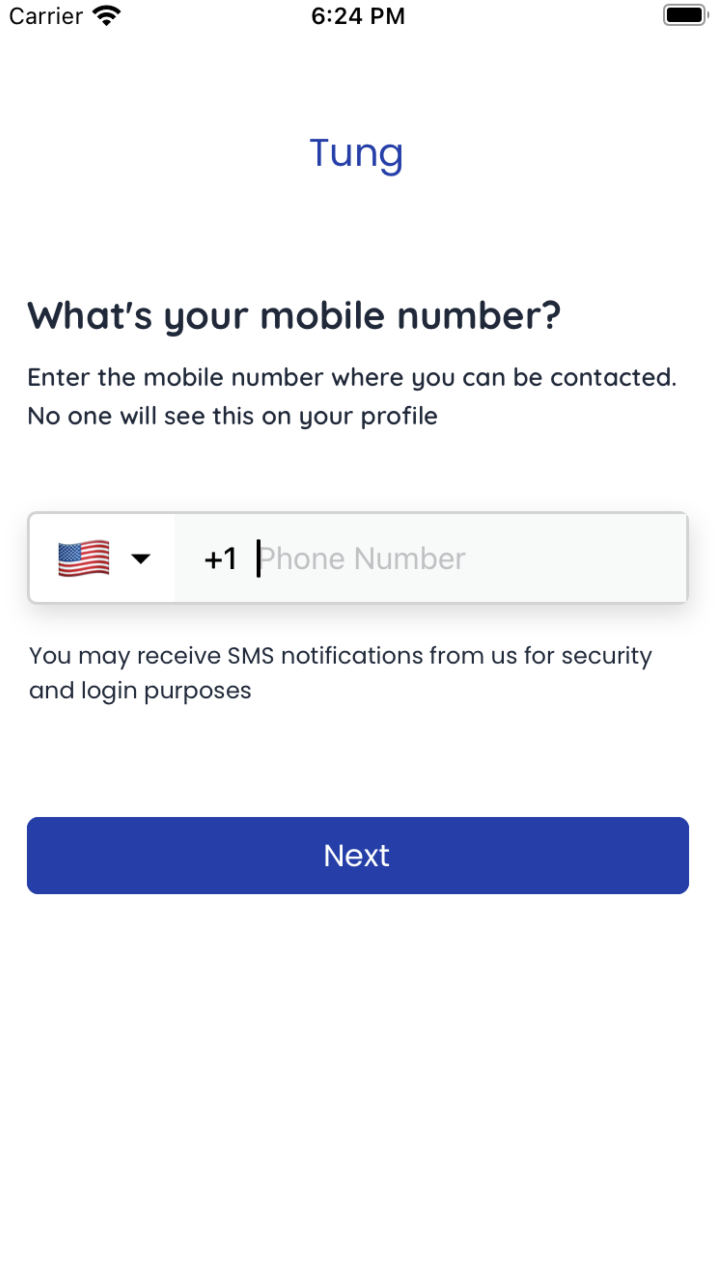
Task: Tap the US flag icon
Action: click(84, 558)
